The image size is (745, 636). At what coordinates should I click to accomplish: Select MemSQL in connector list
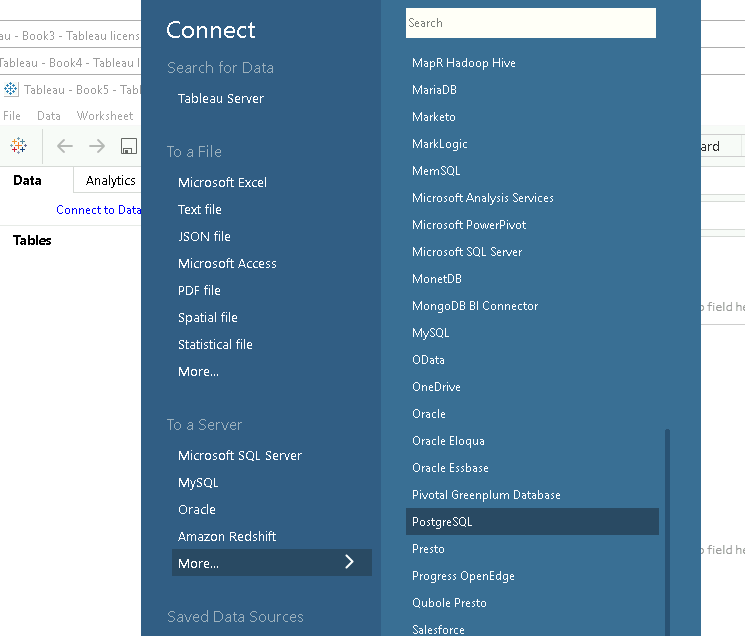click(x=436, y=171)
